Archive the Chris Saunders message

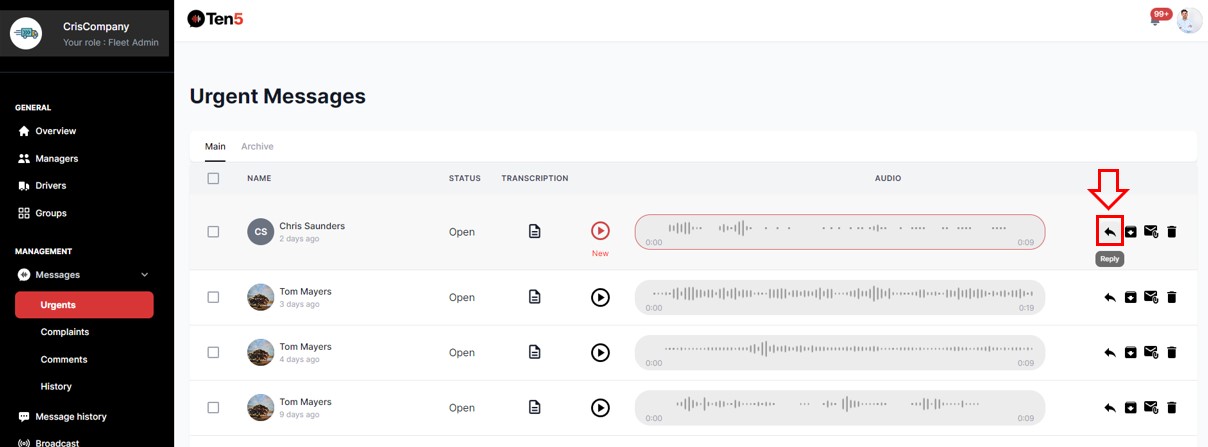coord(1130,232)
